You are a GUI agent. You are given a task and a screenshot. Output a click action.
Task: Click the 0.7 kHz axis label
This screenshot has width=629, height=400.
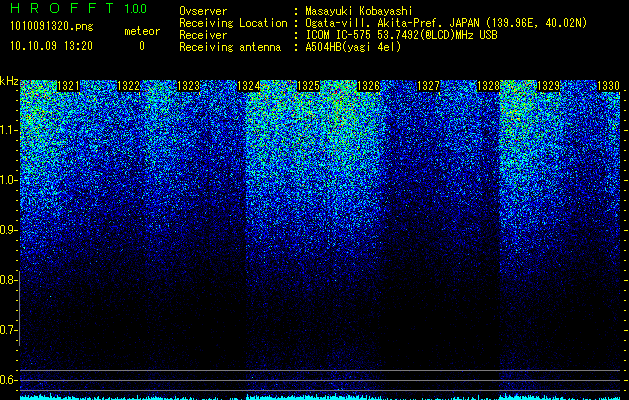[8, 330]
